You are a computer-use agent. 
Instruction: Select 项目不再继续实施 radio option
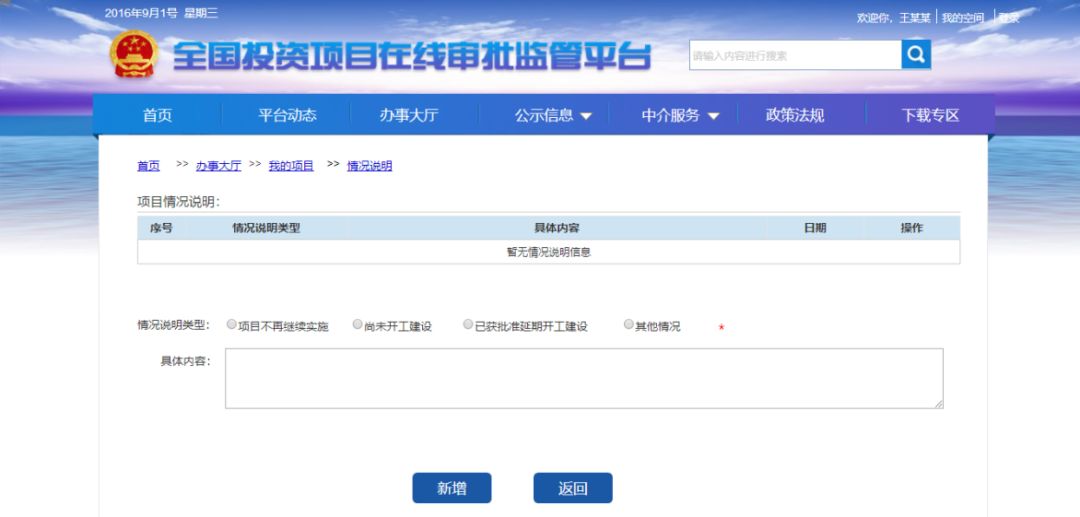232,325
